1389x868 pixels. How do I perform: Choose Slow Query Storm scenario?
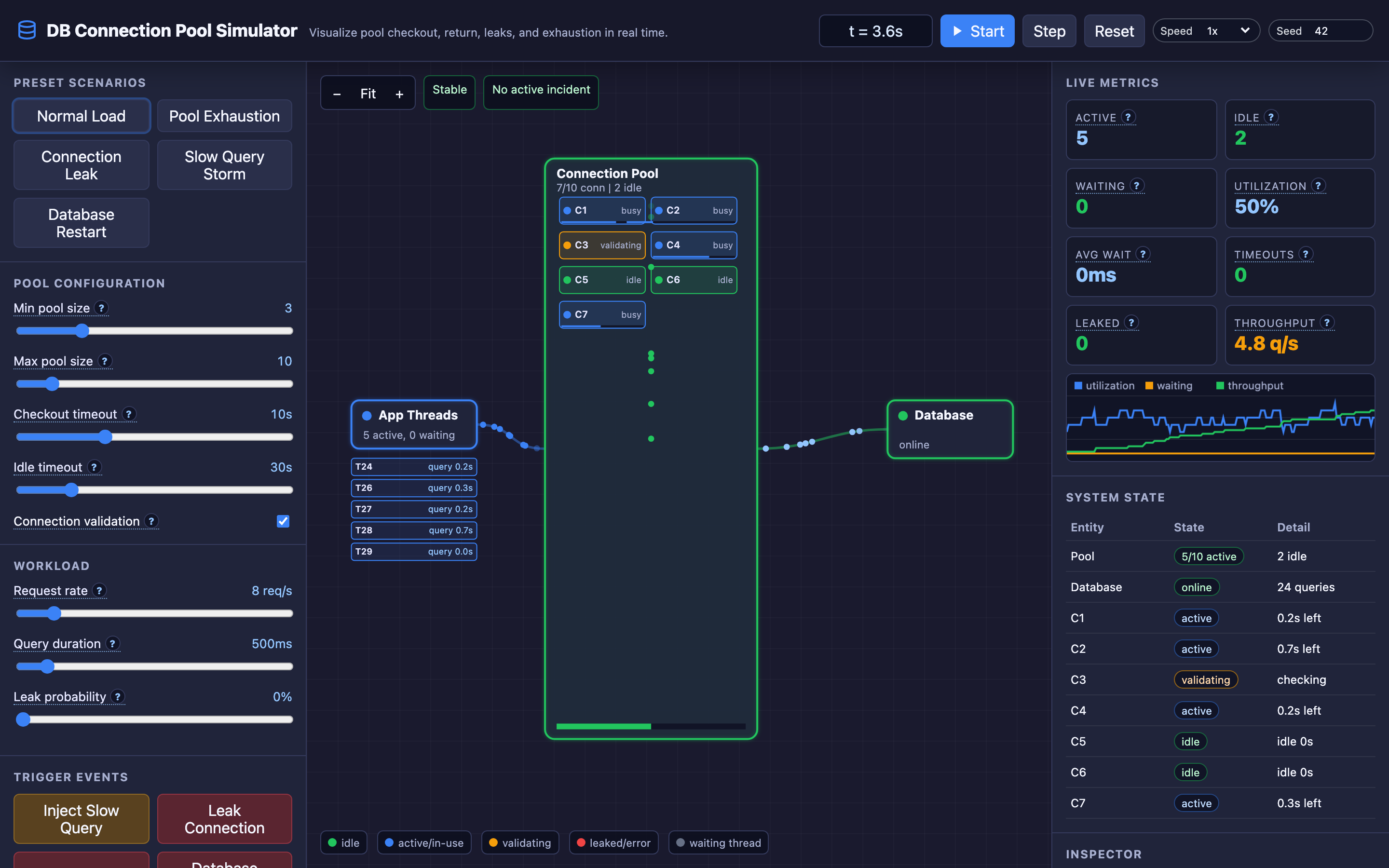224,165
